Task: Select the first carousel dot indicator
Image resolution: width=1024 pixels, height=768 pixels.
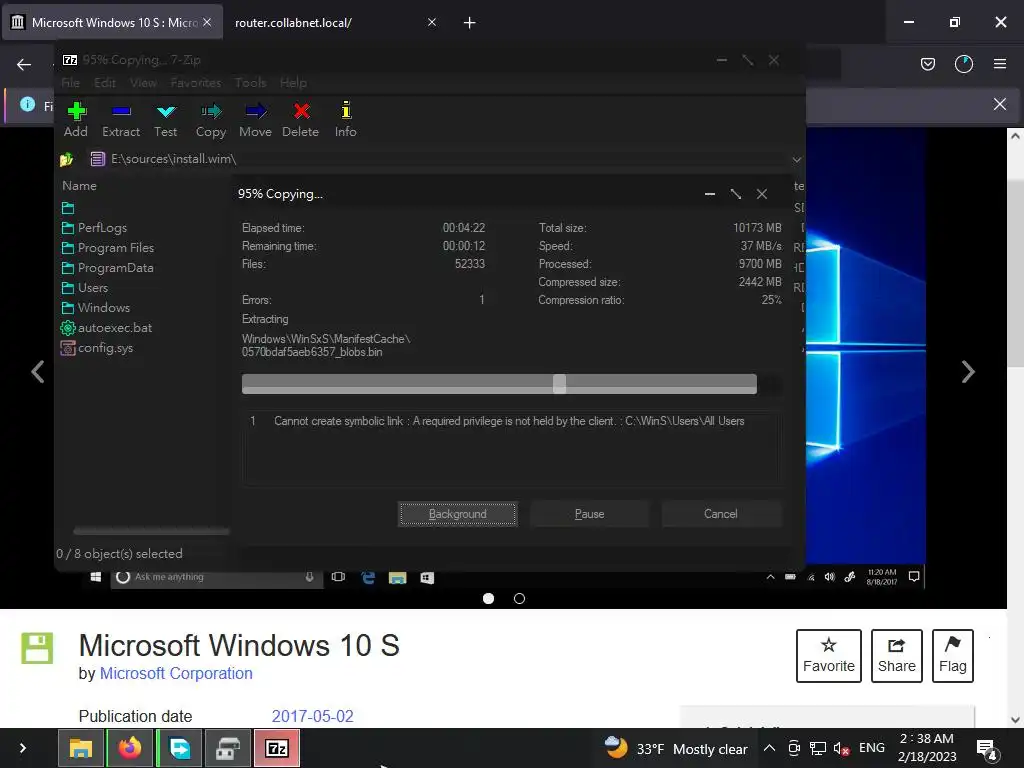Action: click(488, 598)
